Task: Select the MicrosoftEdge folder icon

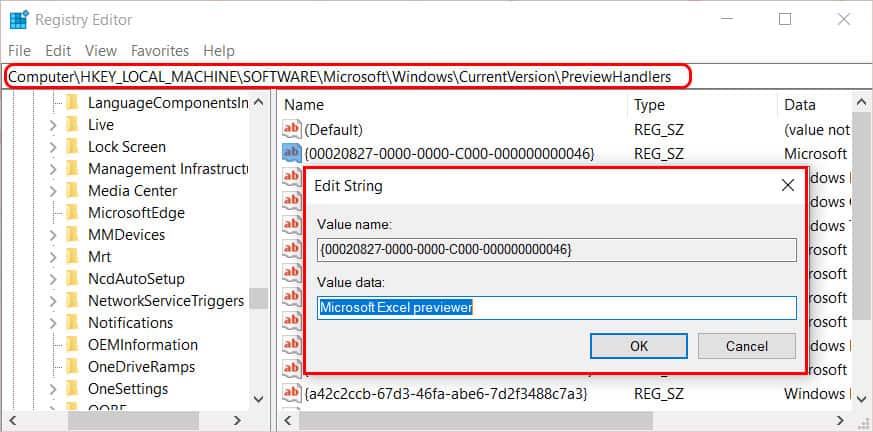Action: tap(72, 213)
